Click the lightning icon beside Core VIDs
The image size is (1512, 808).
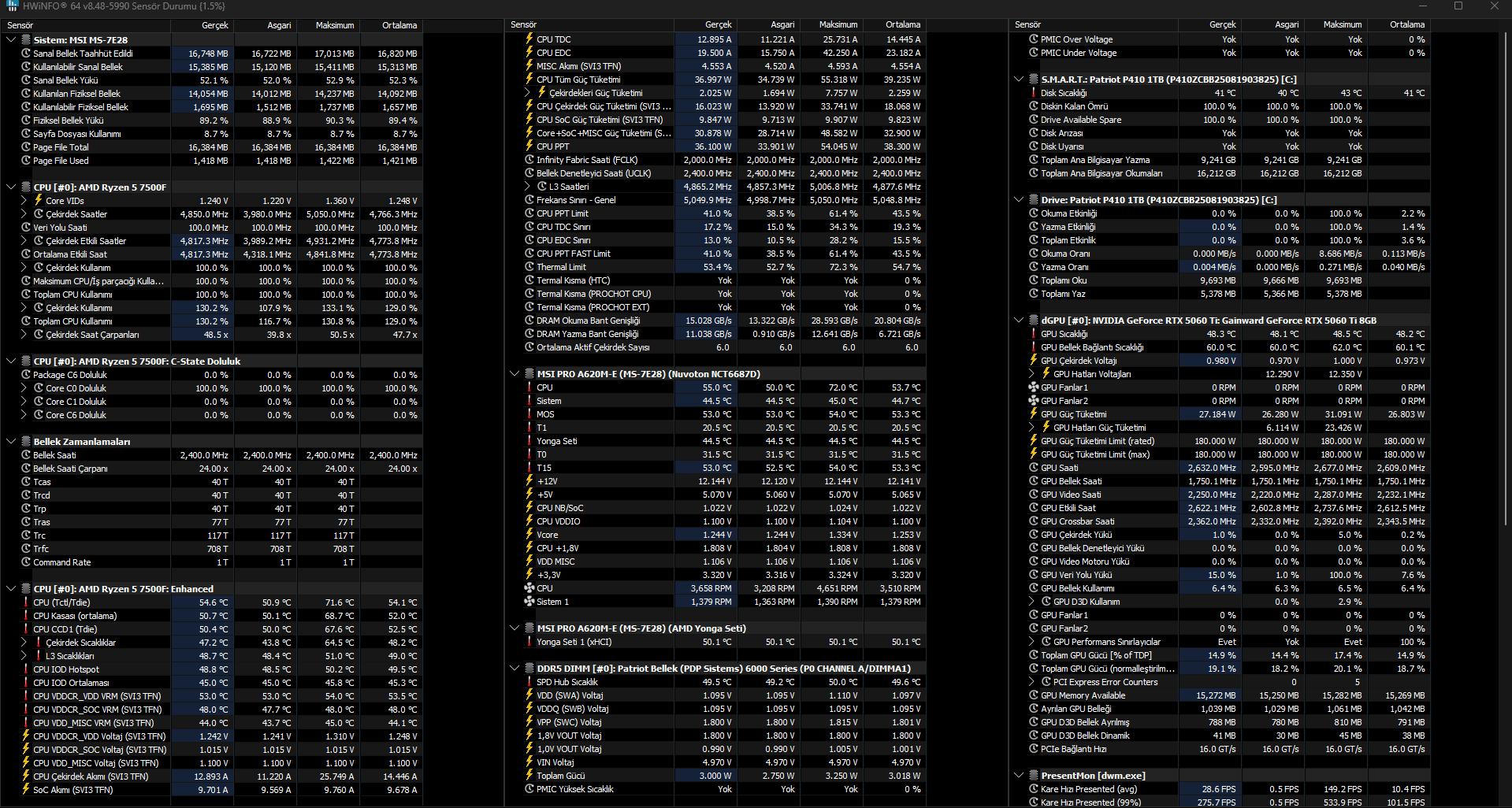[x=39, y=200]
